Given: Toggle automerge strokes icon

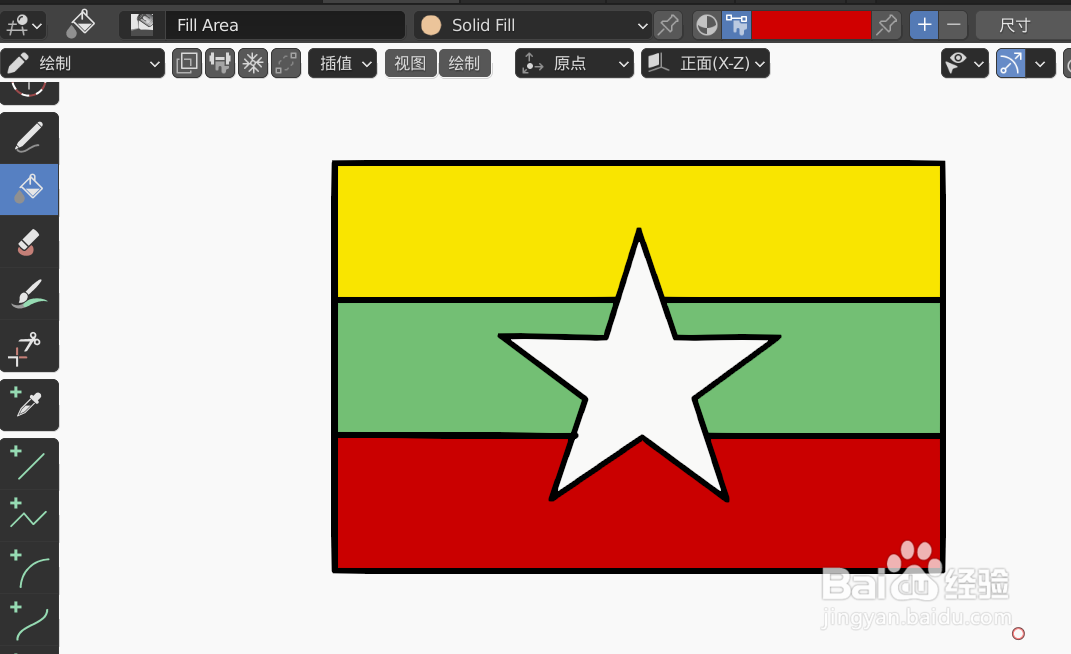Looking at the screenshot, I should tap(286, 64).
